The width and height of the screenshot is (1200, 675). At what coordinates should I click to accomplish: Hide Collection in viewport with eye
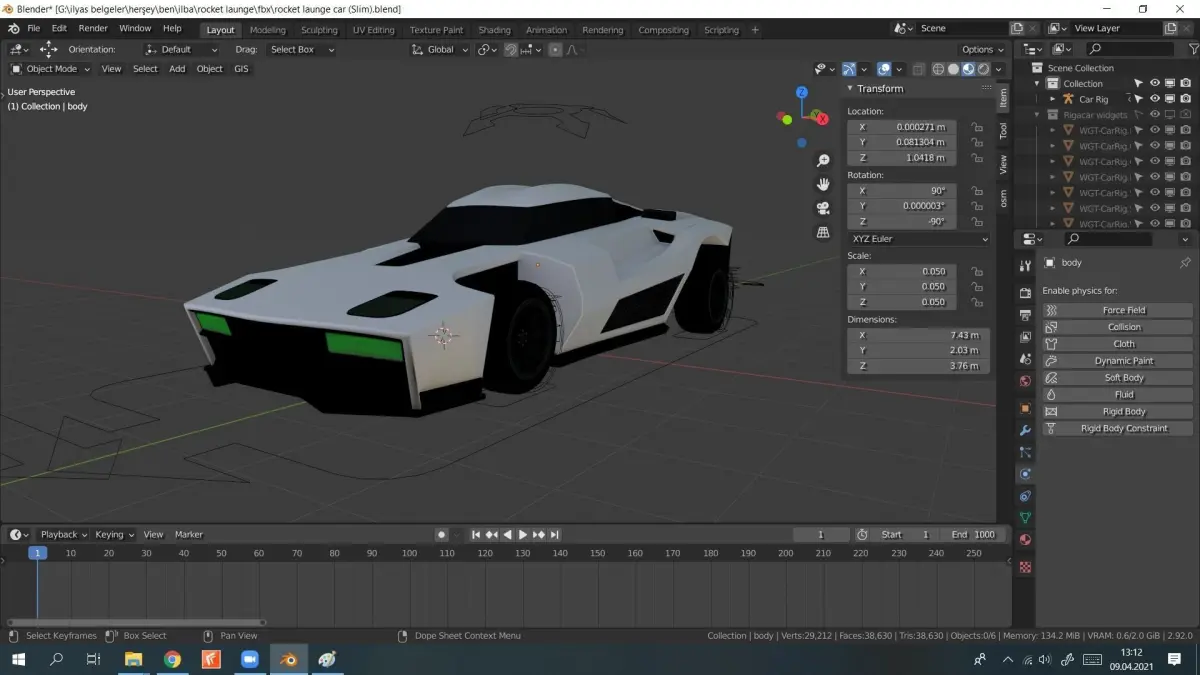[1154, 83]
